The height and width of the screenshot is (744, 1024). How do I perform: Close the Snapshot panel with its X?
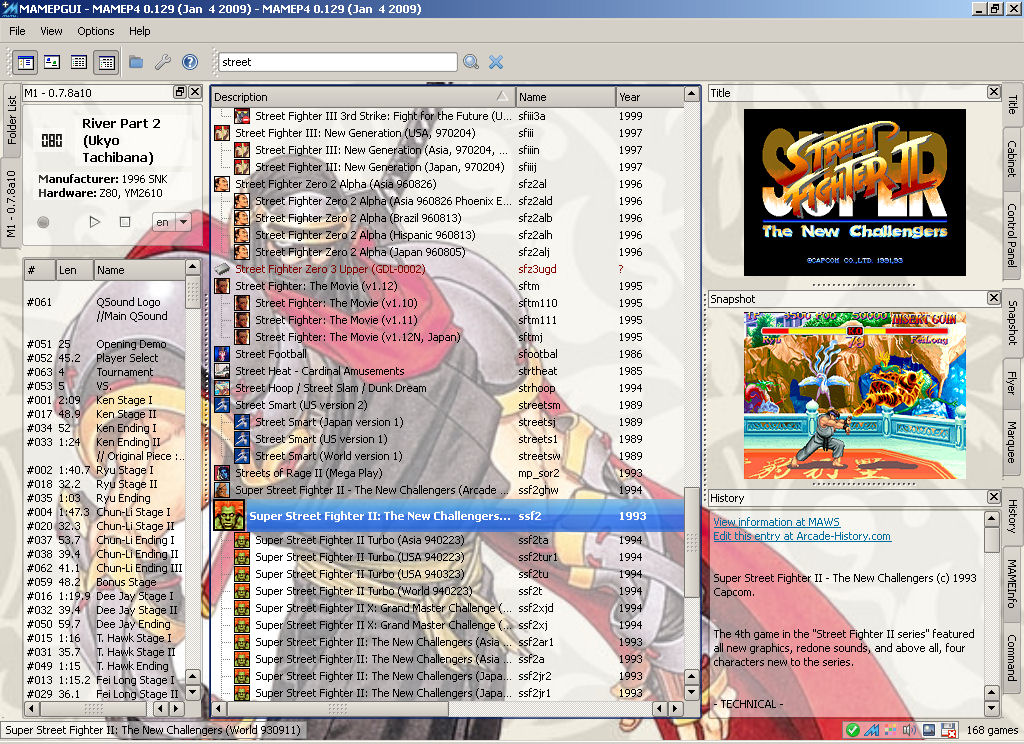tap(993, 298)
